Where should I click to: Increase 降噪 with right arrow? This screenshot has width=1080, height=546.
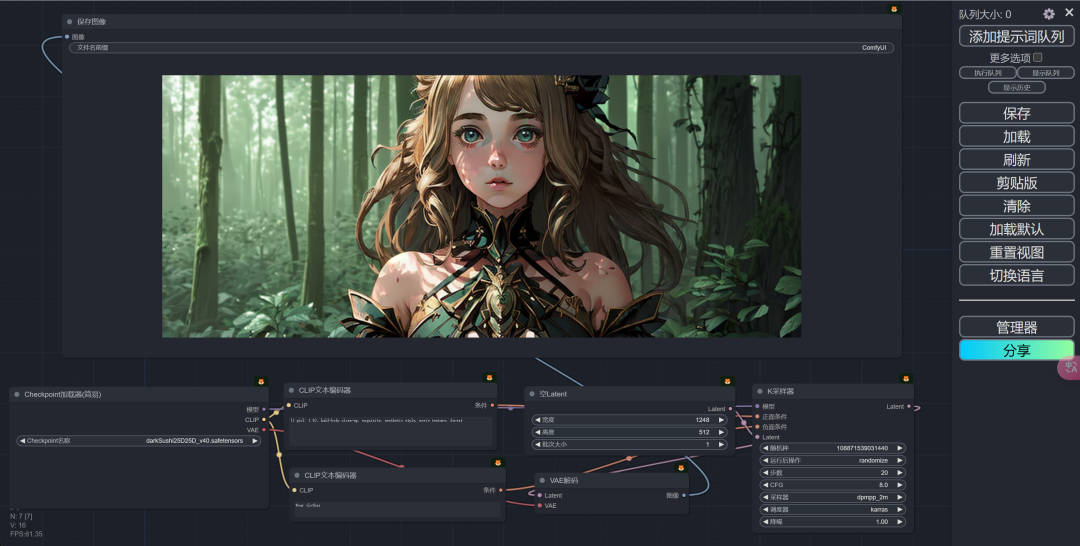point(900,522)
